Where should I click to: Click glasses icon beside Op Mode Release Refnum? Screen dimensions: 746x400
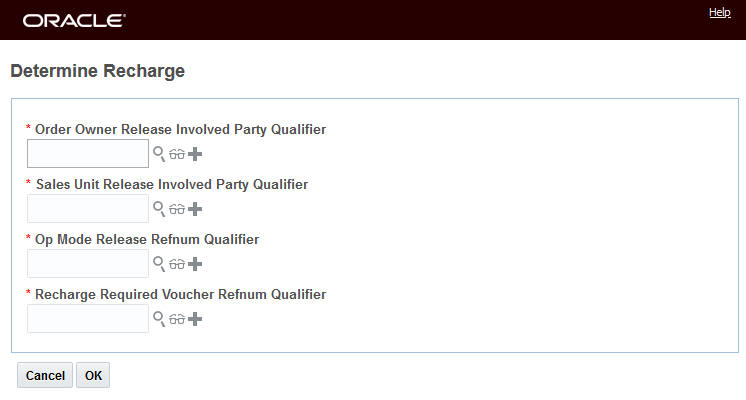[177, 264]
